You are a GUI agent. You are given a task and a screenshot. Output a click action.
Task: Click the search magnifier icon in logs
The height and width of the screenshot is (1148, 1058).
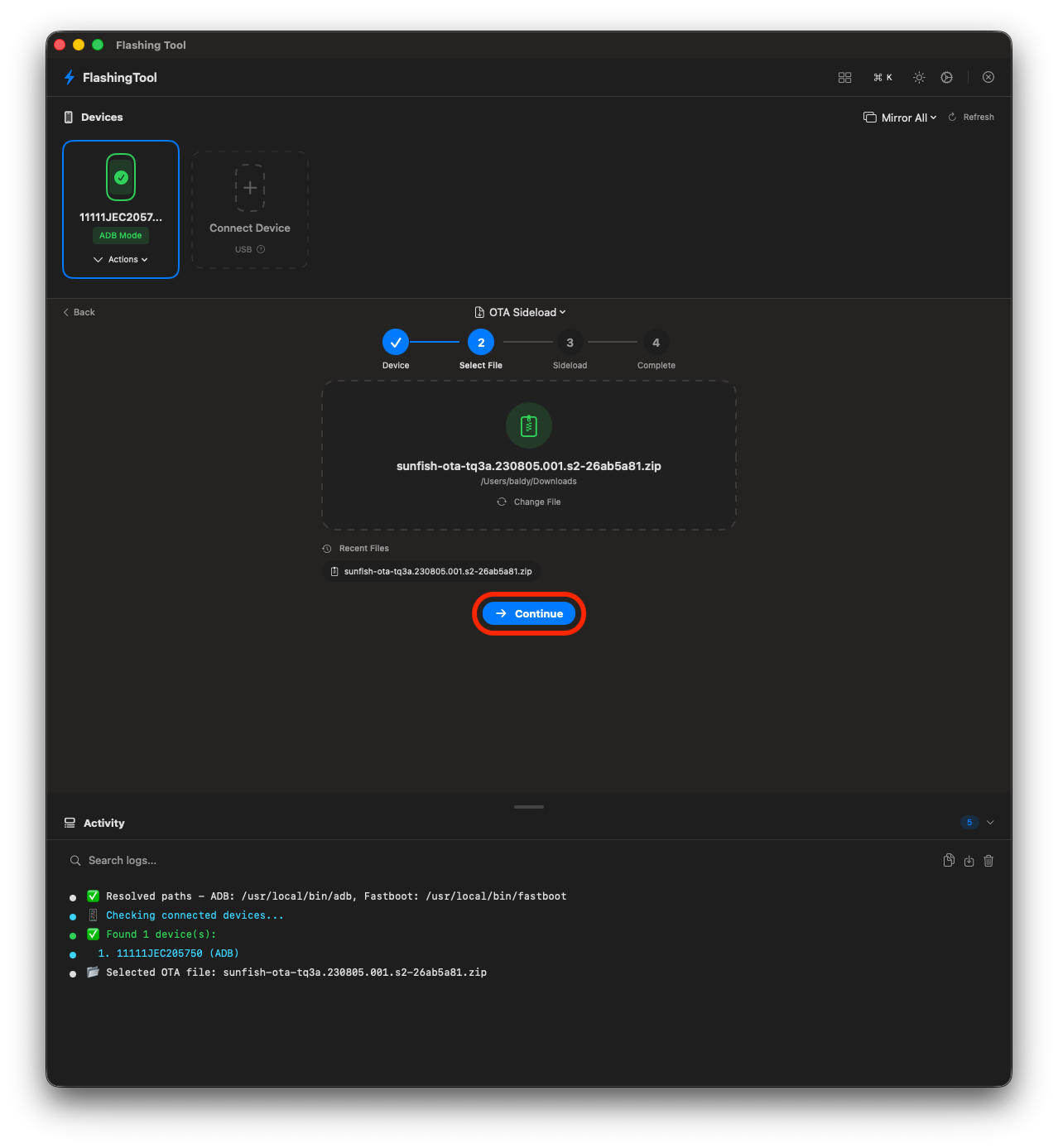tap(75, 861)
